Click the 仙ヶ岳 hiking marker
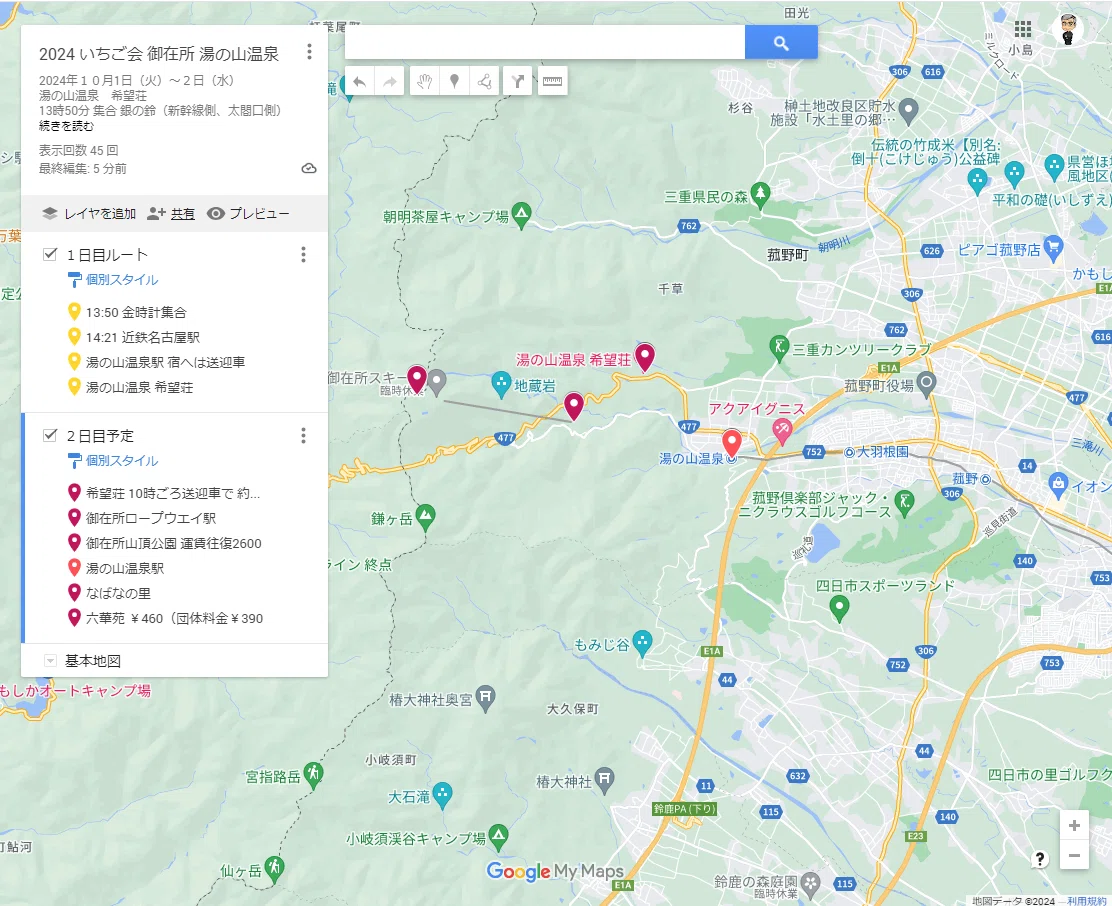Image resolution: width=1112 pixels, height=906 pixels. pos(274,869)
